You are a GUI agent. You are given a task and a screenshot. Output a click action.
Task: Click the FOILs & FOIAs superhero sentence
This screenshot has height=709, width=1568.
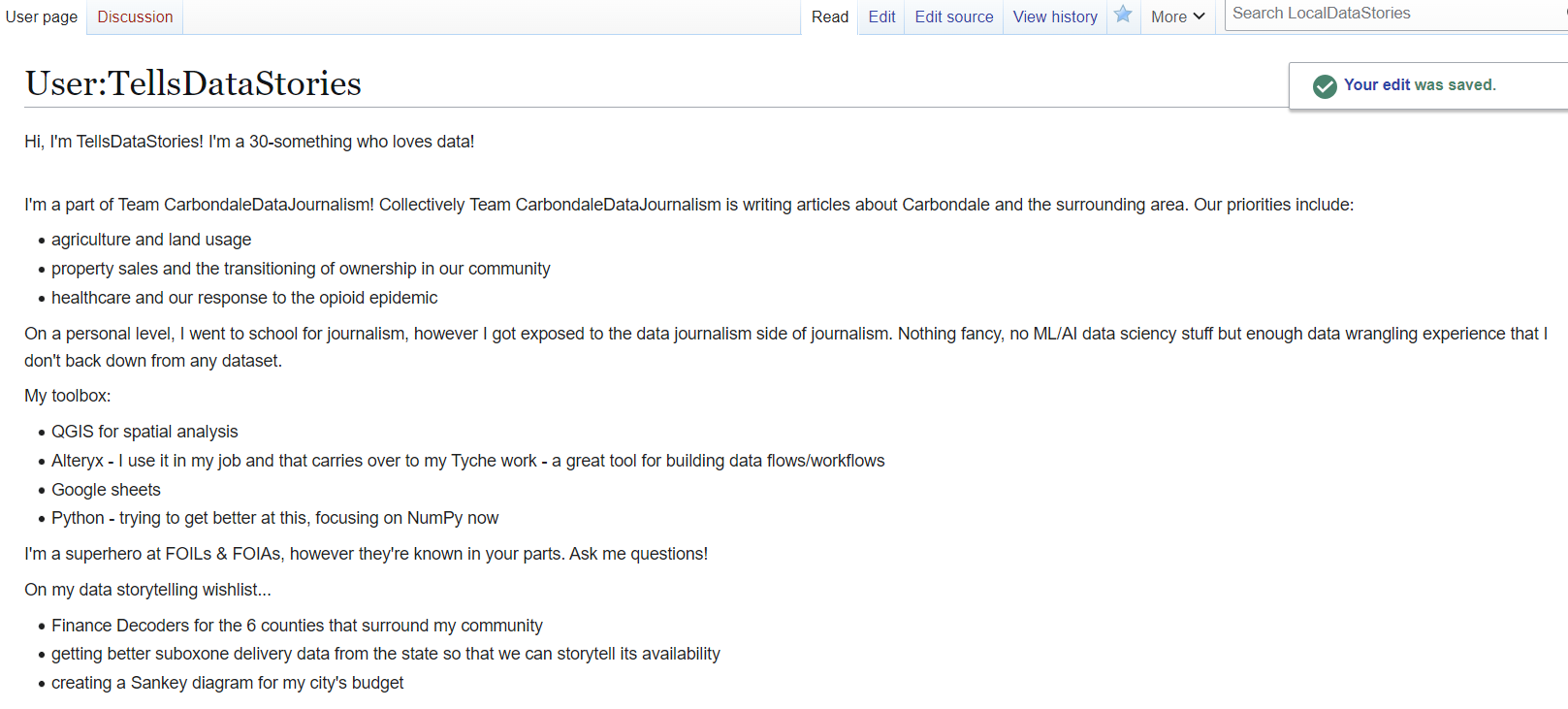click(366, 554)
